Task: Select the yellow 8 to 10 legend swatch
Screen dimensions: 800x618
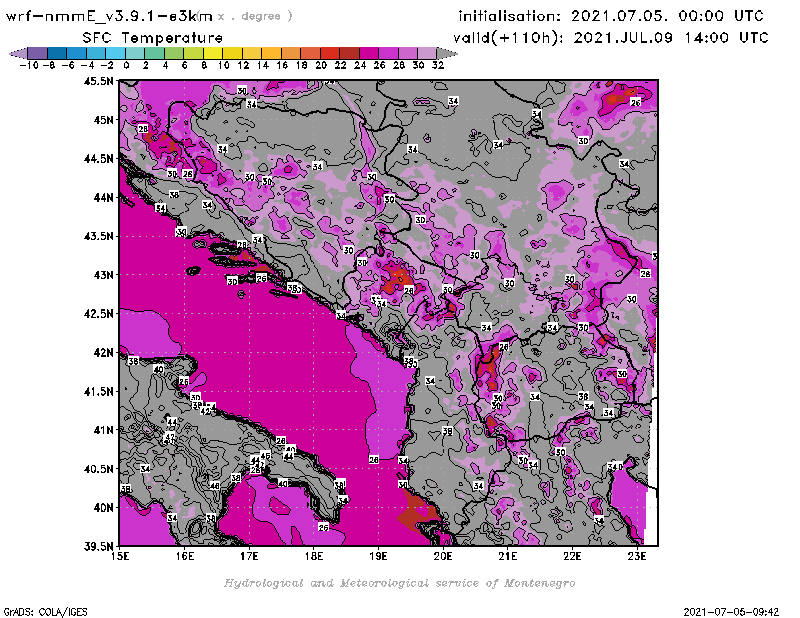Action: point(213,53)
